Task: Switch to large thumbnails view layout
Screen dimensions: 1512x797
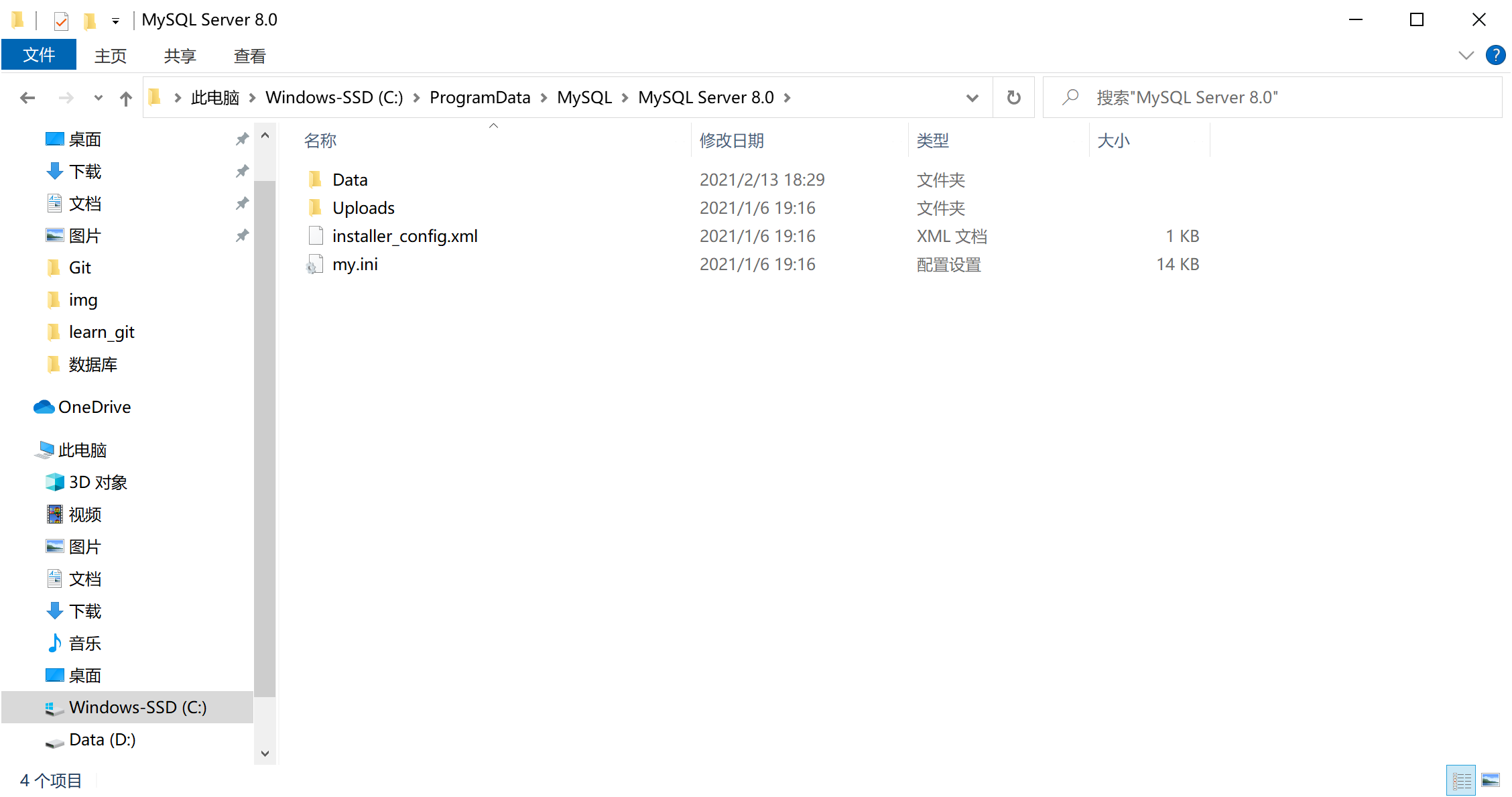Action: click(1491, 780)
